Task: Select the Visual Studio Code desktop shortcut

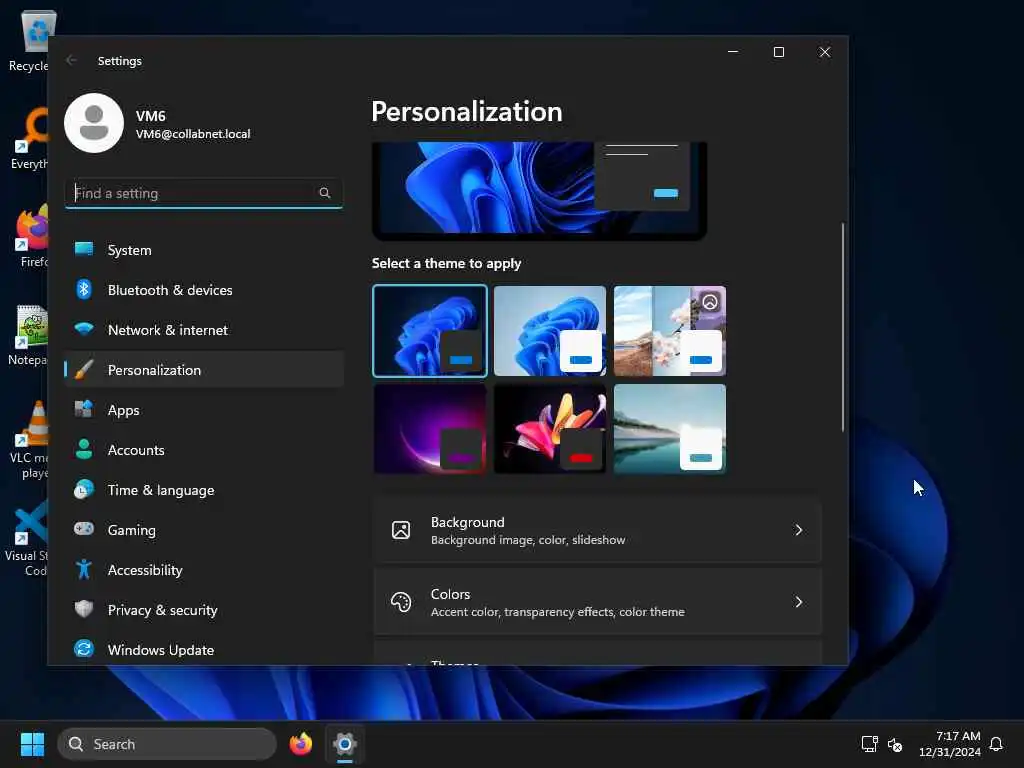Action: 29,537
